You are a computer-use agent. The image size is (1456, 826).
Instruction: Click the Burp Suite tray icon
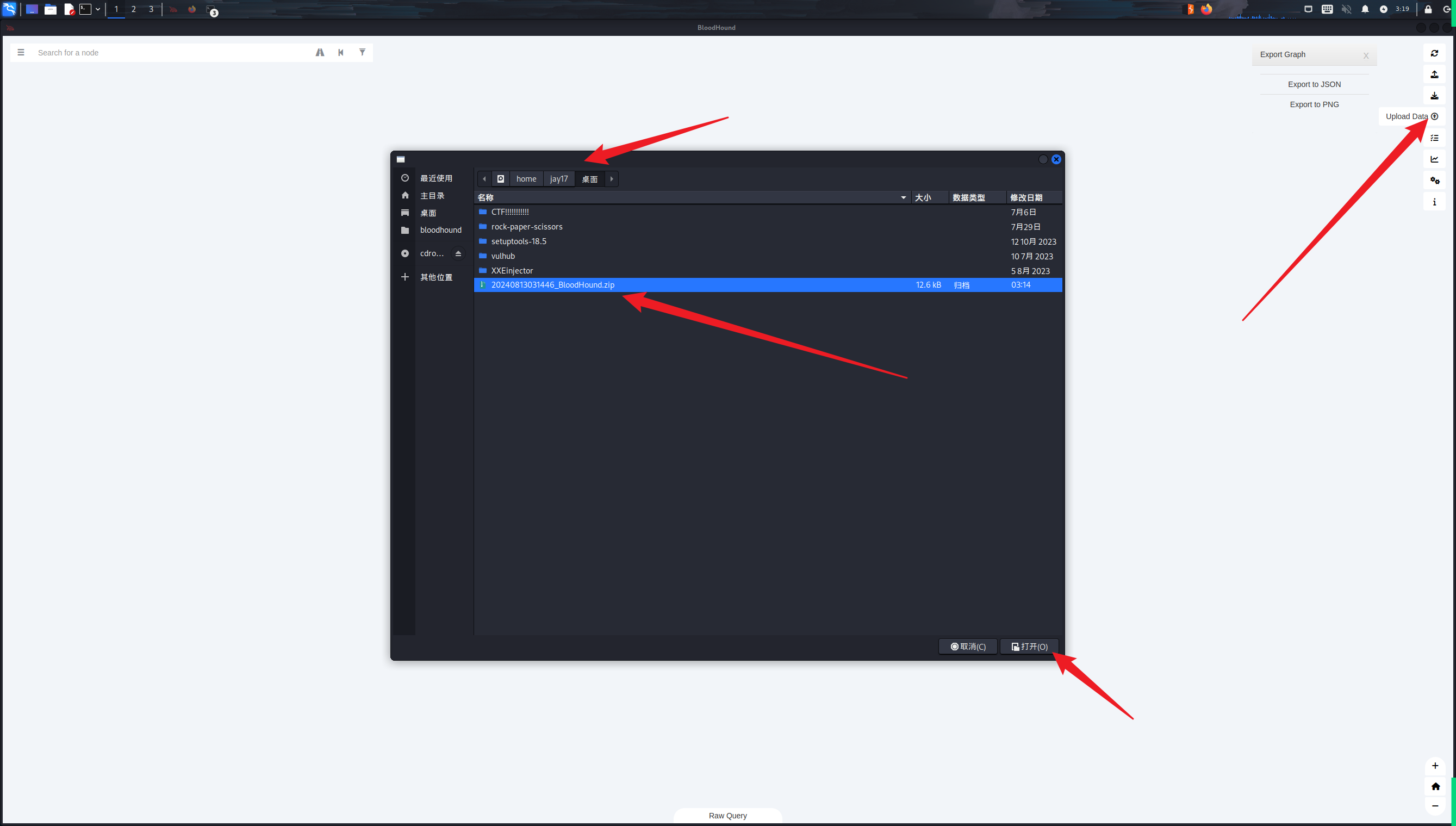(x=1190, y=9)
